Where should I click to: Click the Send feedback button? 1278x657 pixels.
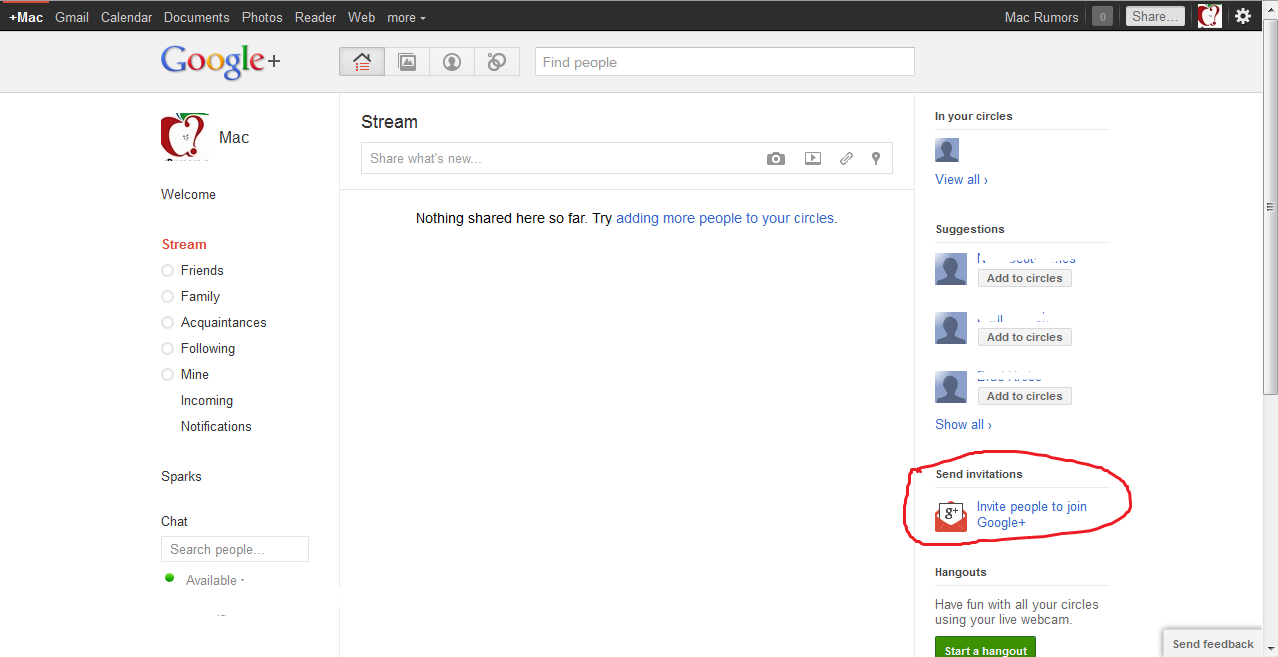tap(1213, 644)
